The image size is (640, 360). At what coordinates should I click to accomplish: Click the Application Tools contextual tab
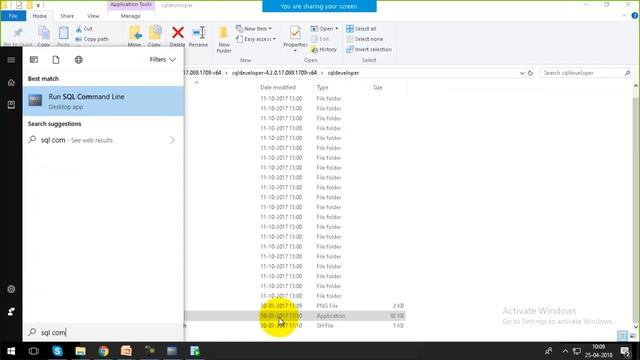131,4
